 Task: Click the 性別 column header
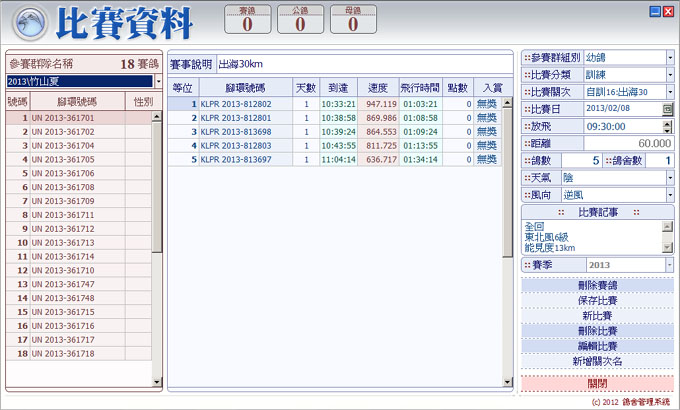coord(144,102)
